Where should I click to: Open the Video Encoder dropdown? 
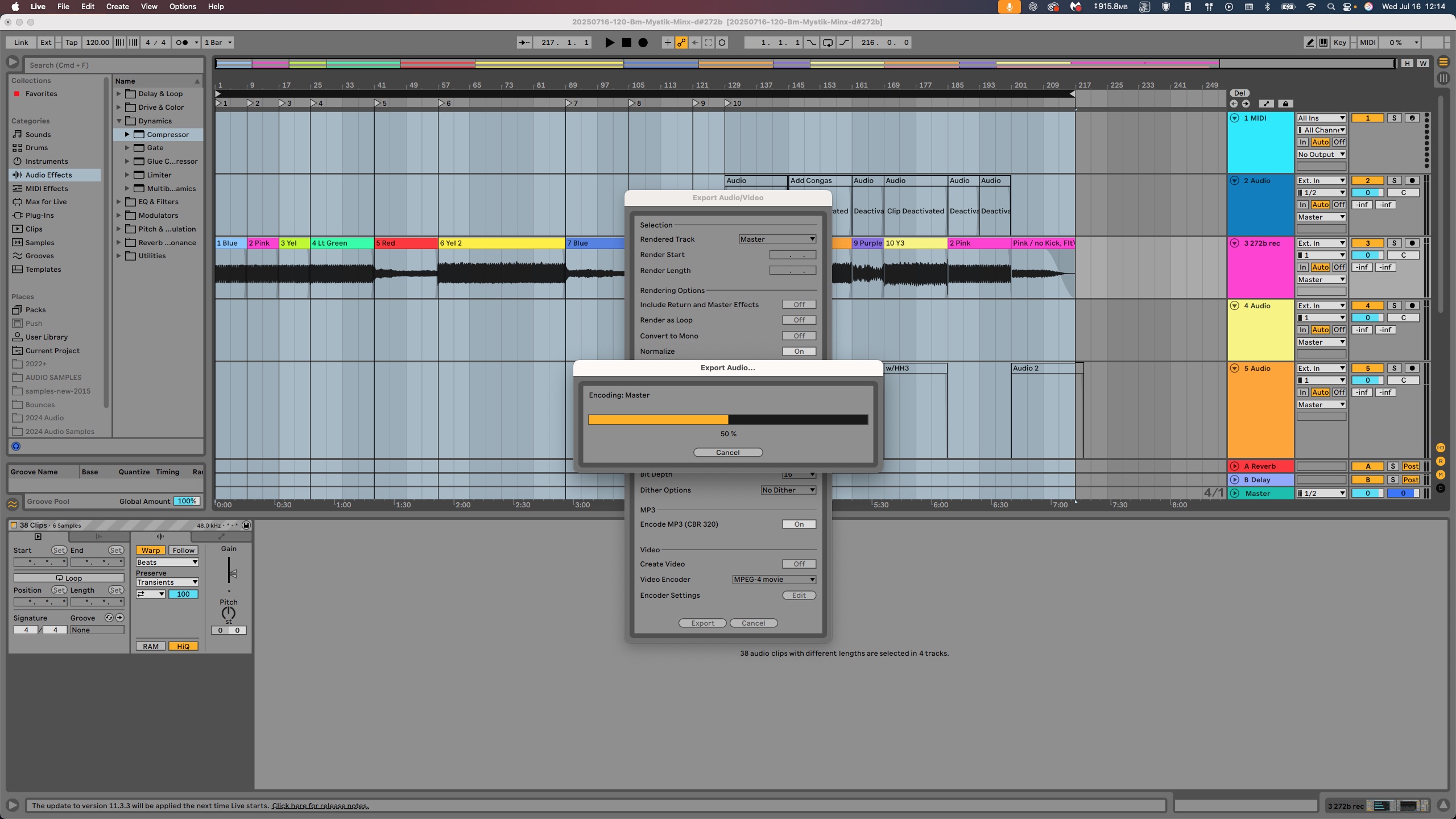(773, 579)
